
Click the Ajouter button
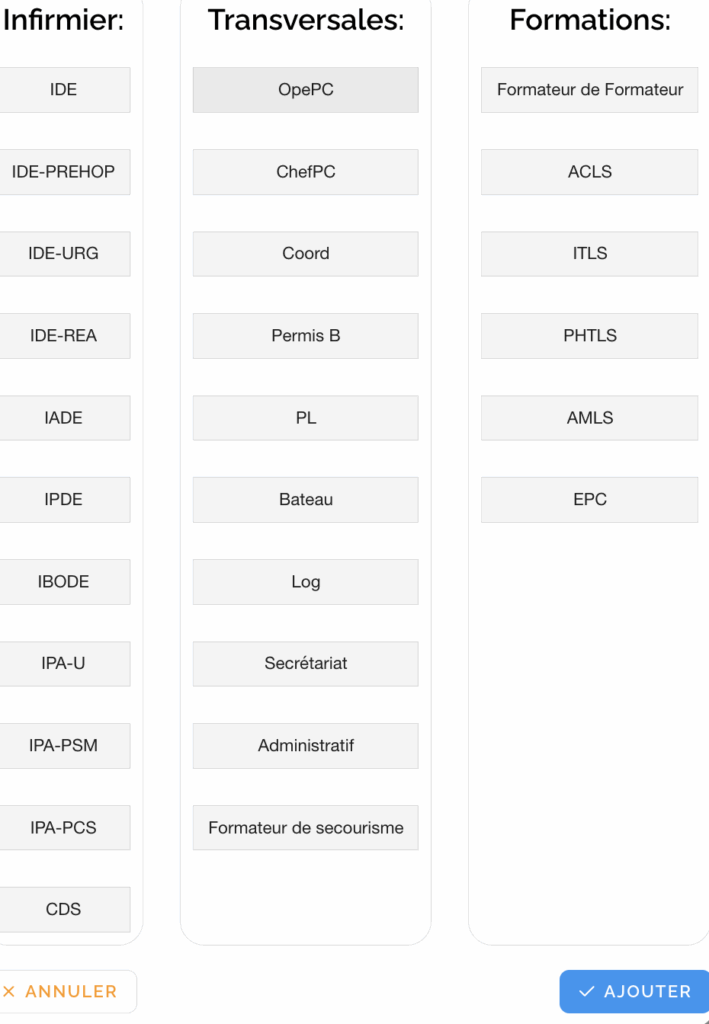coord(634,991)
